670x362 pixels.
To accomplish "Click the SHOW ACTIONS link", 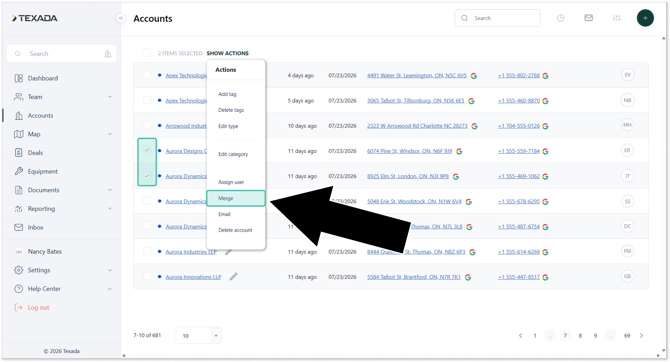I will [x=227, y=53].
